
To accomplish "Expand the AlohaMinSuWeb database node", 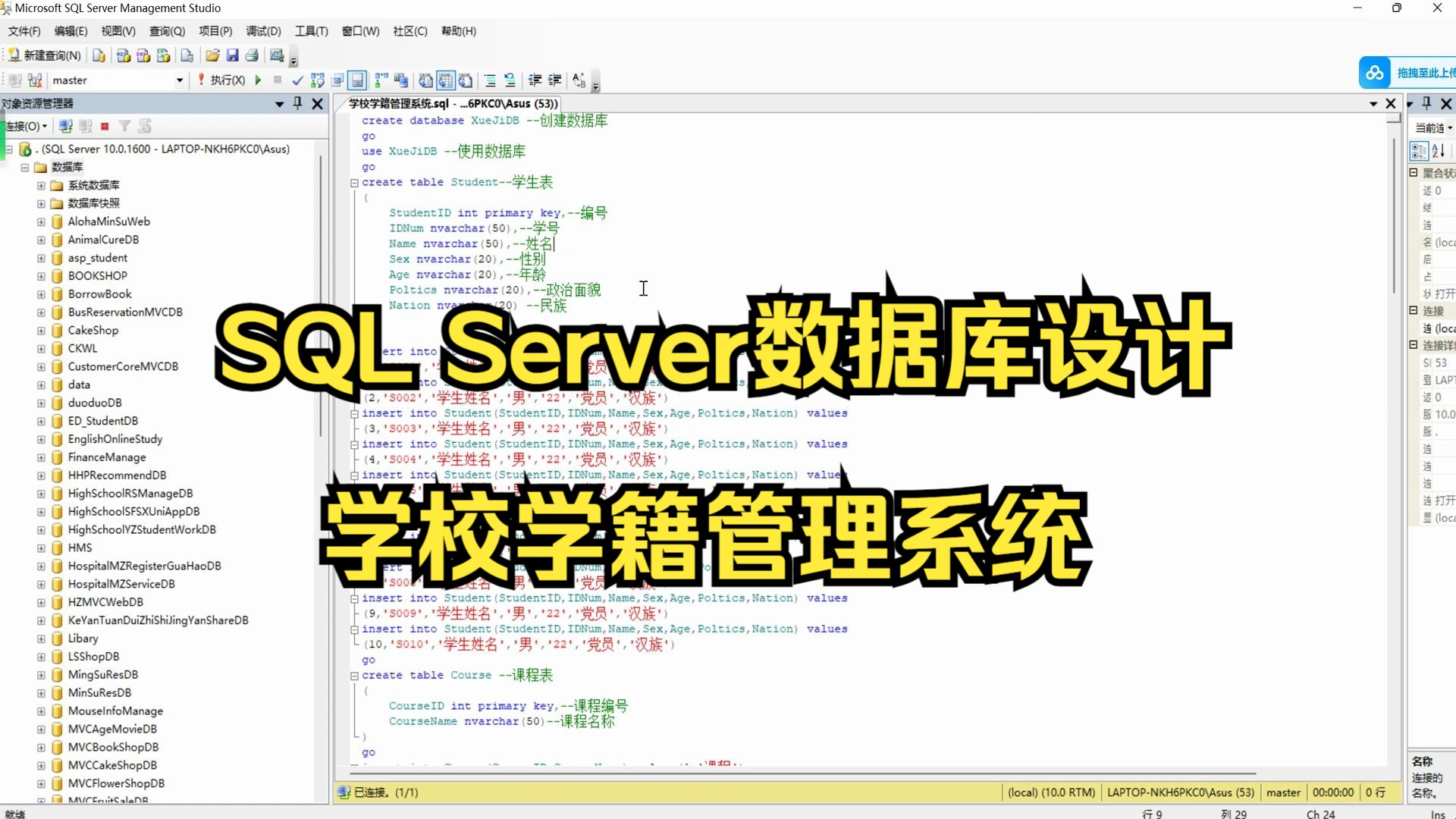I will pos(41,221).
